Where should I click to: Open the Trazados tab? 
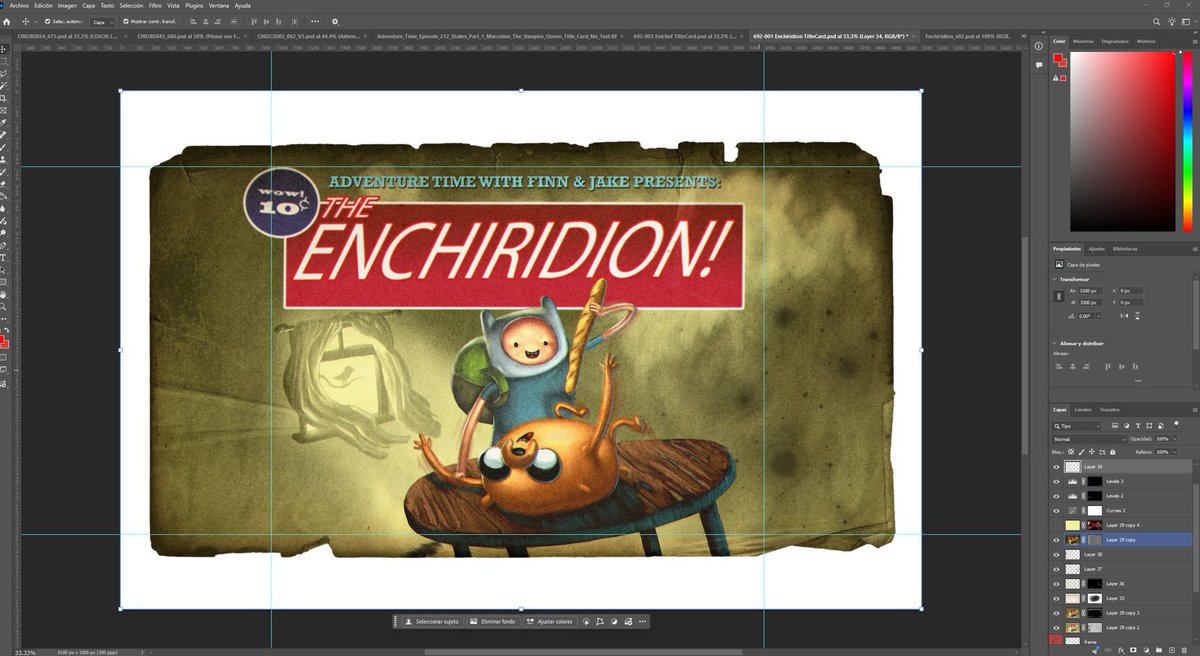(x=1110, y=409)
